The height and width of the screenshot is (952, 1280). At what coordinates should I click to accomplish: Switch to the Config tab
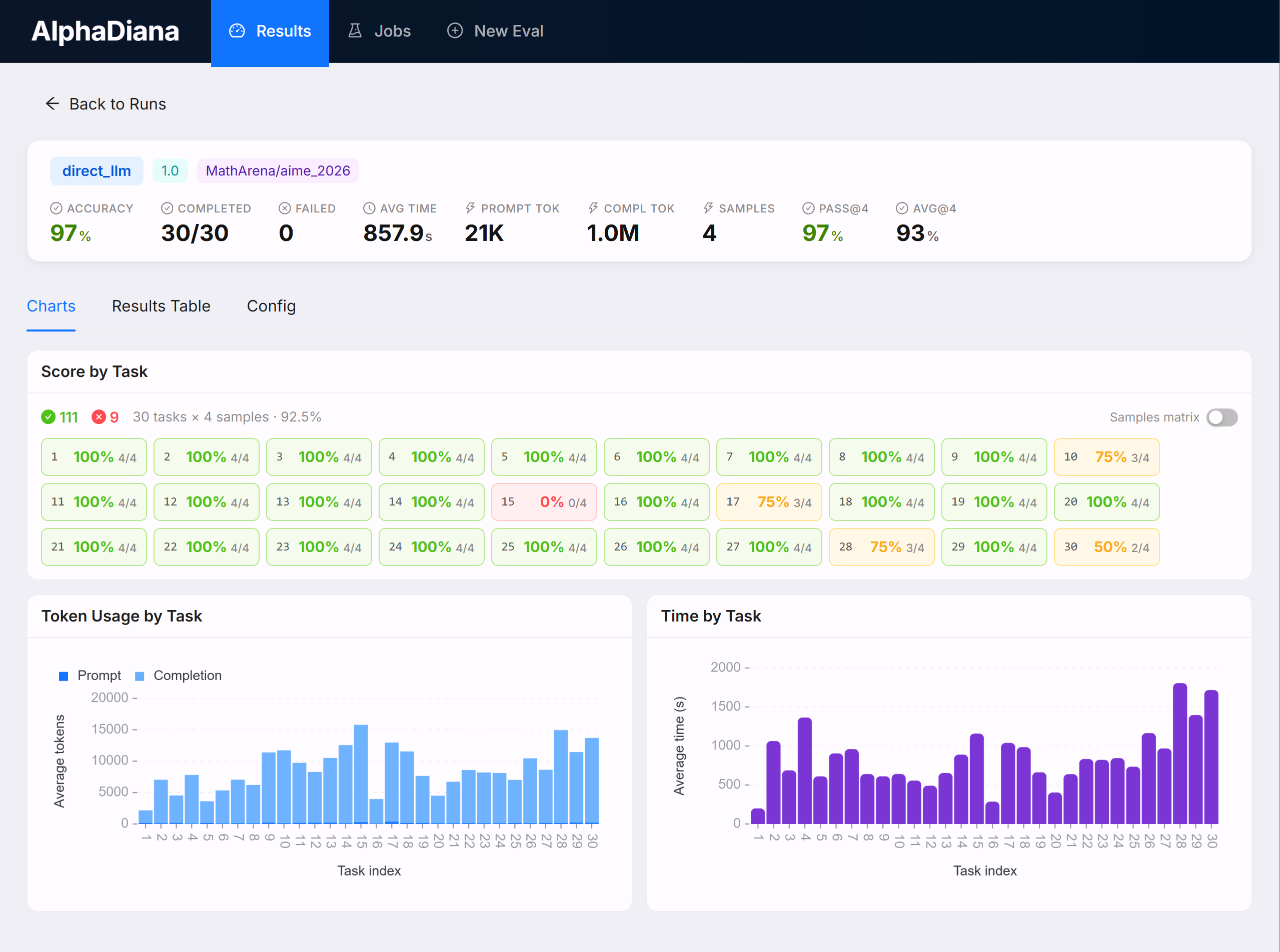click(x=272, y=306)
